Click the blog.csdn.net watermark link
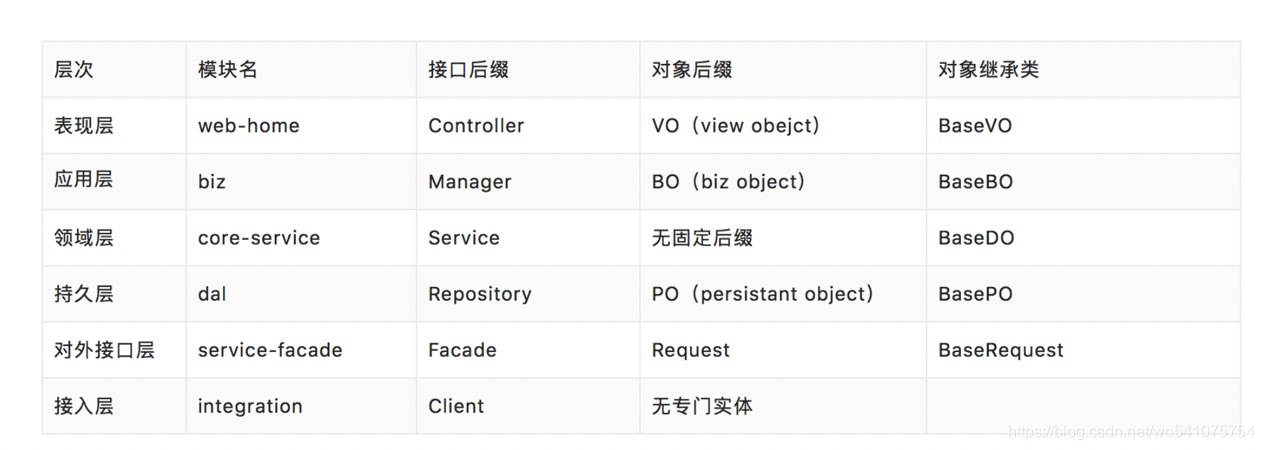Screen dimensions: 1264x450 point(1131,432)
